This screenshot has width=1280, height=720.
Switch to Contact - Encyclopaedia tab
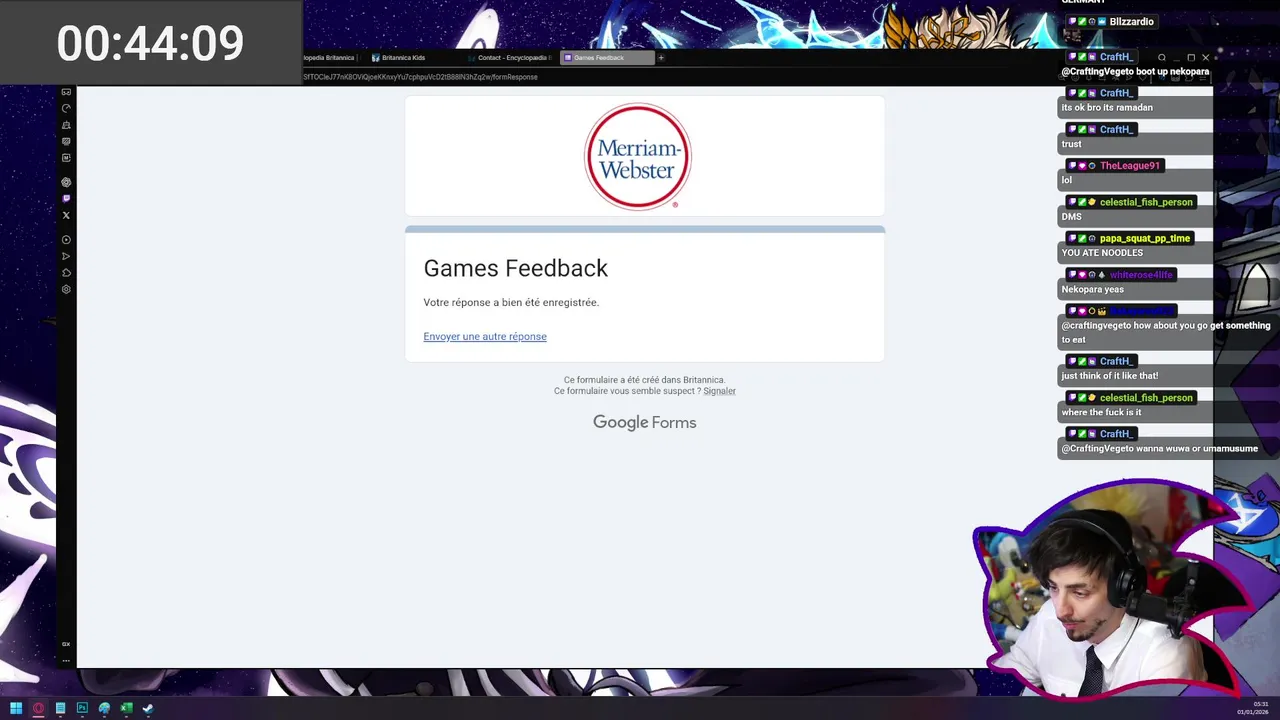510,58
